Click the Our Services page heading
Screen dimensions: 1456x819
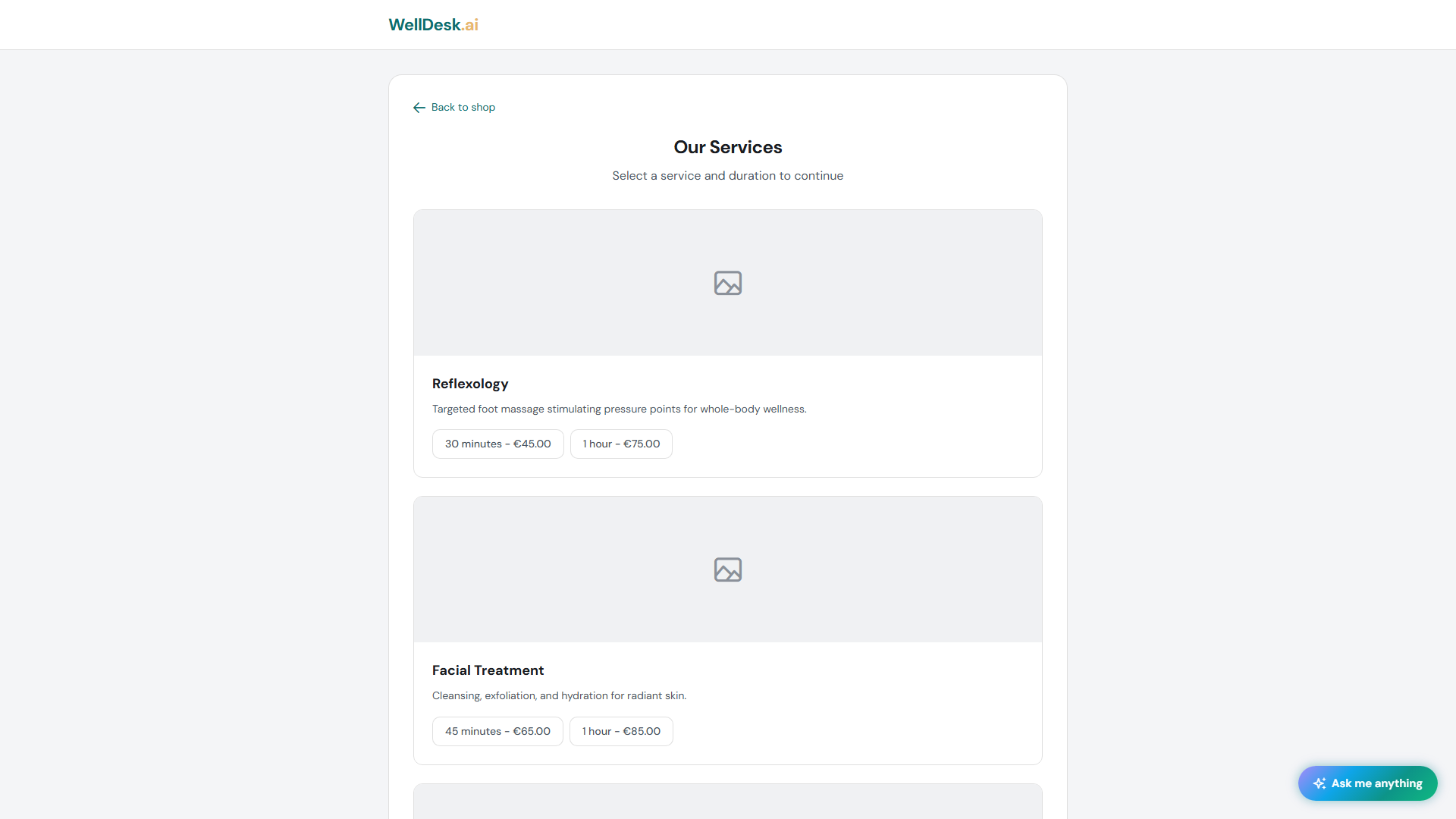pyautogui.click(x=727, y=146)
